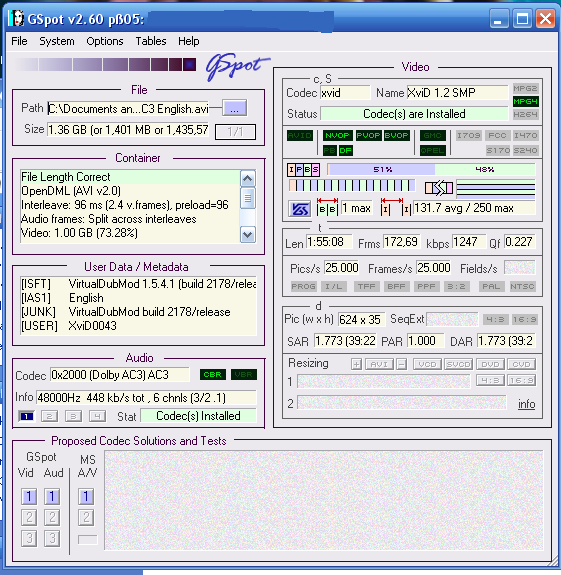Click the PPF indicator
The height and width of the screenshot is (575, 561).
(x=426, y=286)
